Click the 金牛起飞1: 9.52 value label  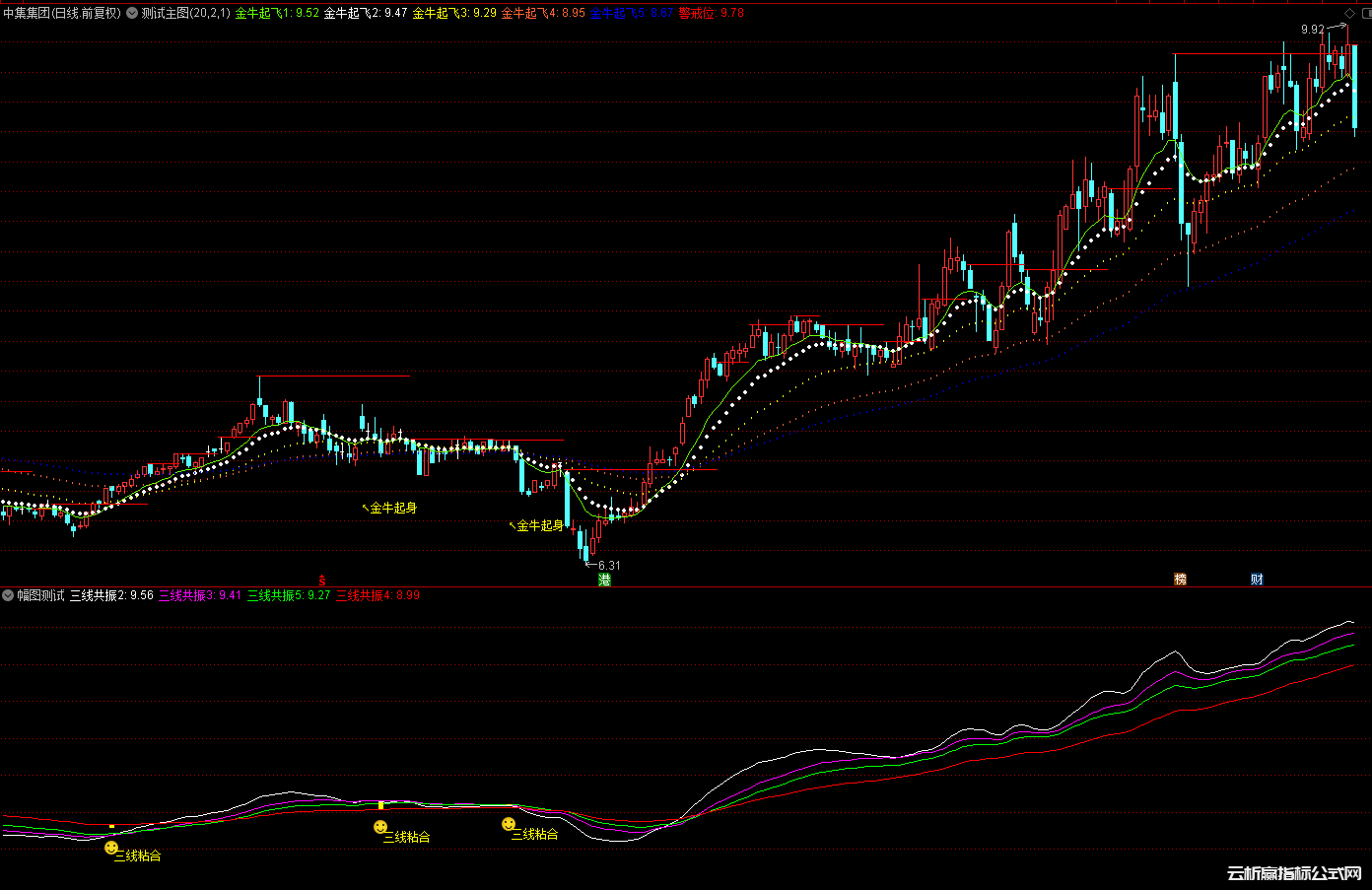(x=277, y=14)
